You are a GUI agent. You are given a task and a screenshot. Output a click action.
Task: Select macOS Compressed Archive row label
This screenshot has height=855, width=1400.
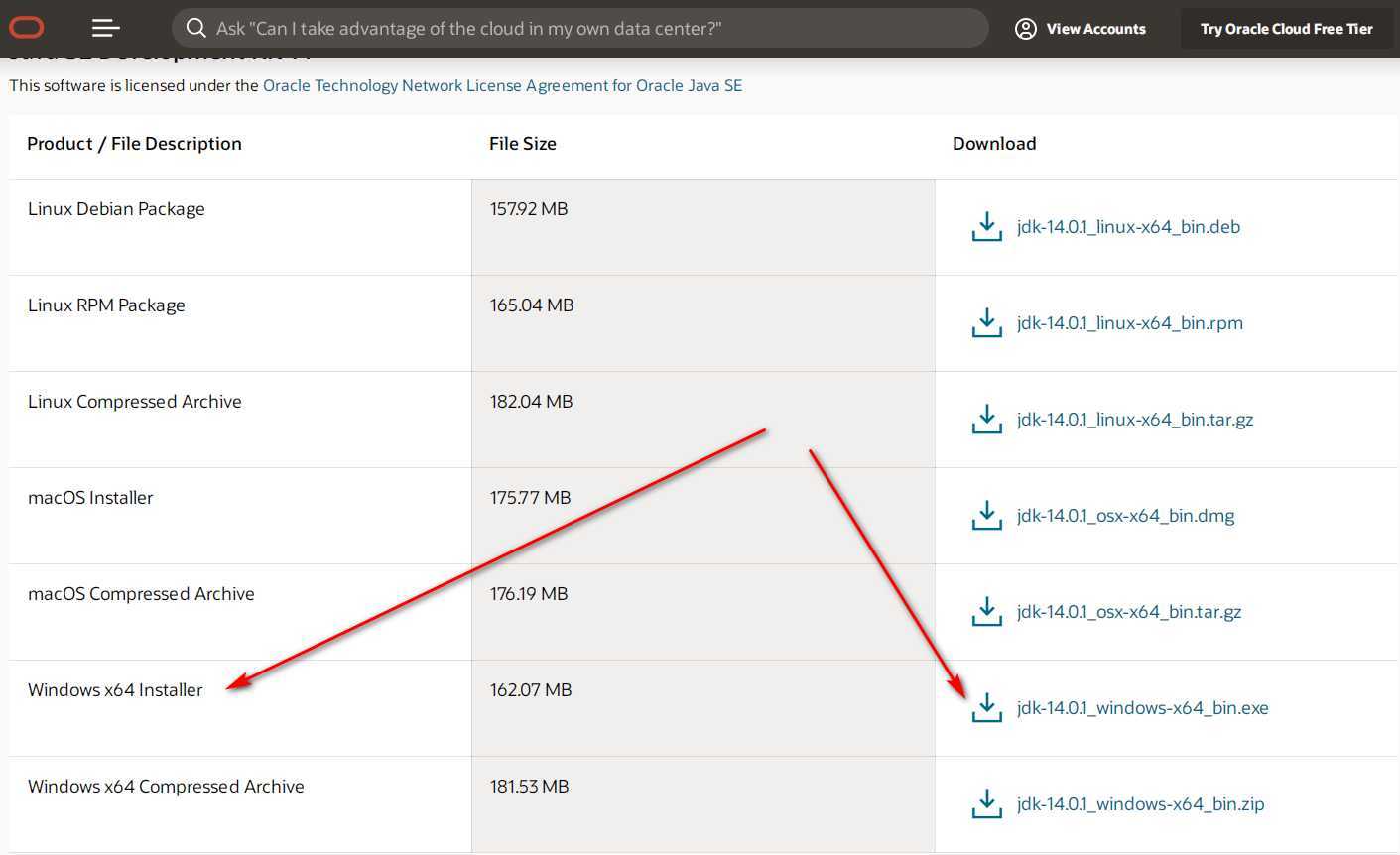(x=141, y=594)
